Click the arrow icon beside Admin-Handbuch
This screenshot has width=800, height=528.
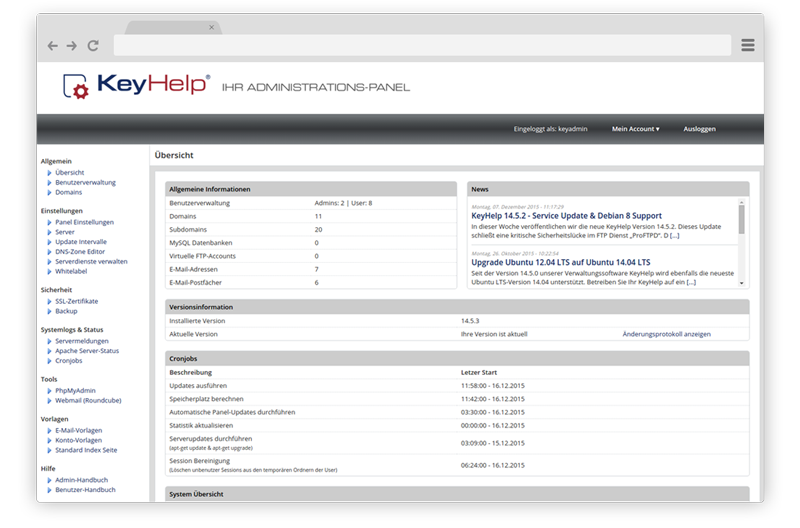point(49,480)
